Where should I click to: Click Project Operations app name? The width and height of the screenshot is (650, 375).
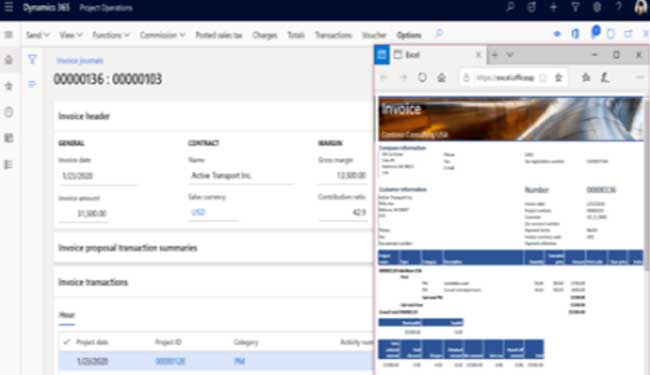106,7
